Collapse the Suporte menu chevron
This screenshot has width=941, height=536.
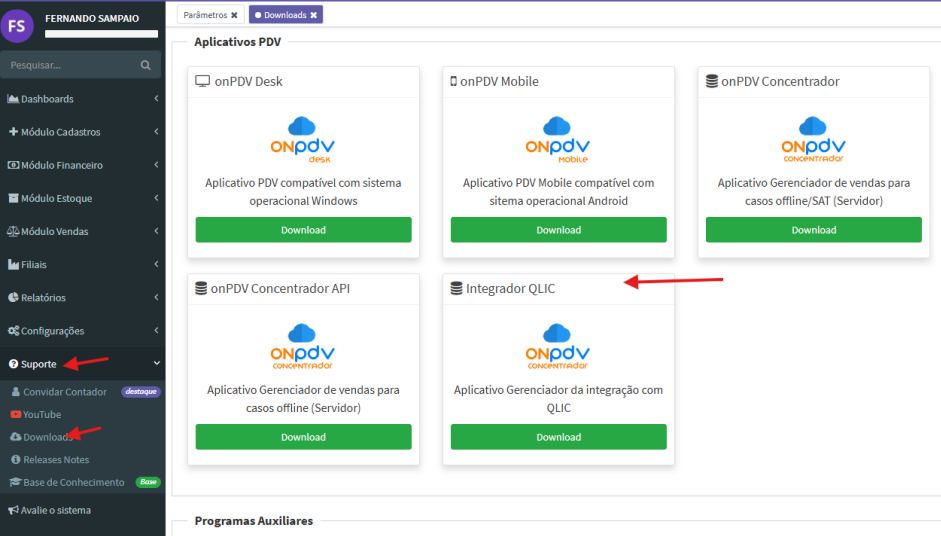pyautogui.click(x=157, y=363)
